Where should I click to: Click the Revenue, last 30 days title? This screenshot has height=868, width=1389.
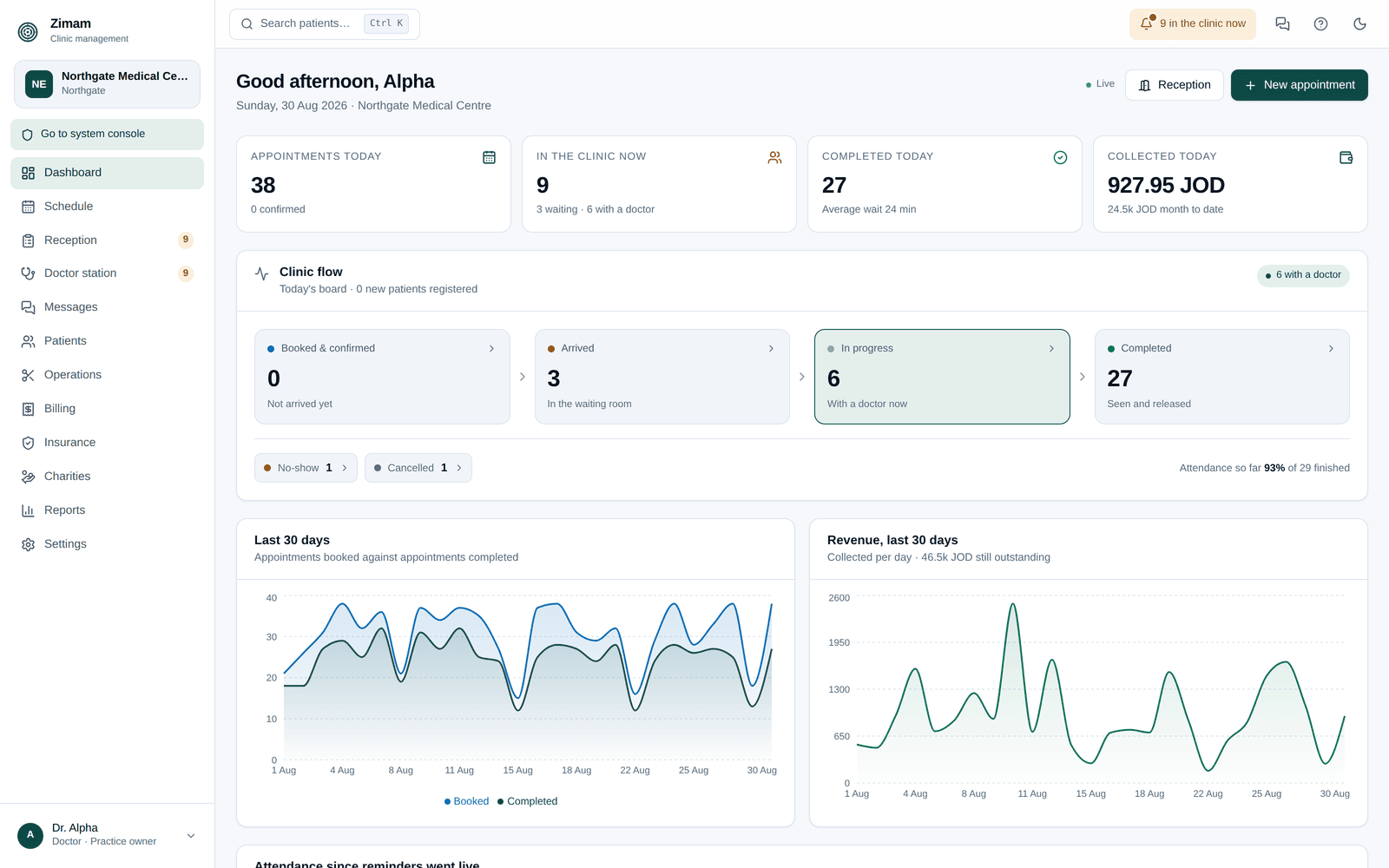pyautogui.click(x=892, y=540)
